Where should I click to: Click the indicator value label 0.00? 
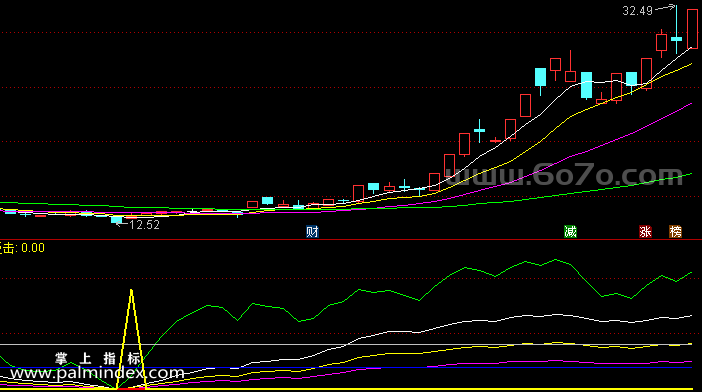pos(33,248)
